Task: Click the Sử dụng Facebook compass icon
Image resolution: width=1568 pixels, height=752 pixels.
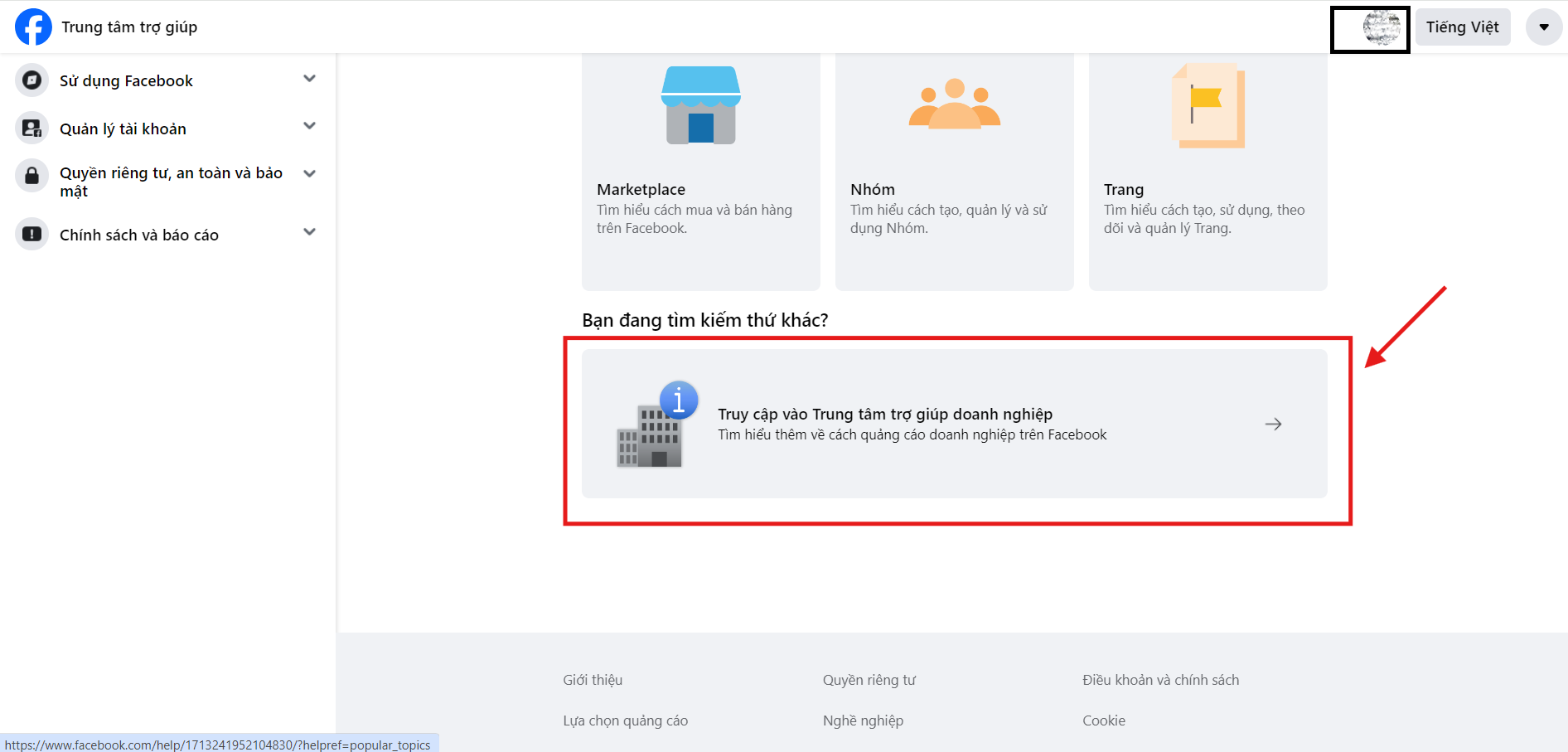Action: click(x=31, y=80)
